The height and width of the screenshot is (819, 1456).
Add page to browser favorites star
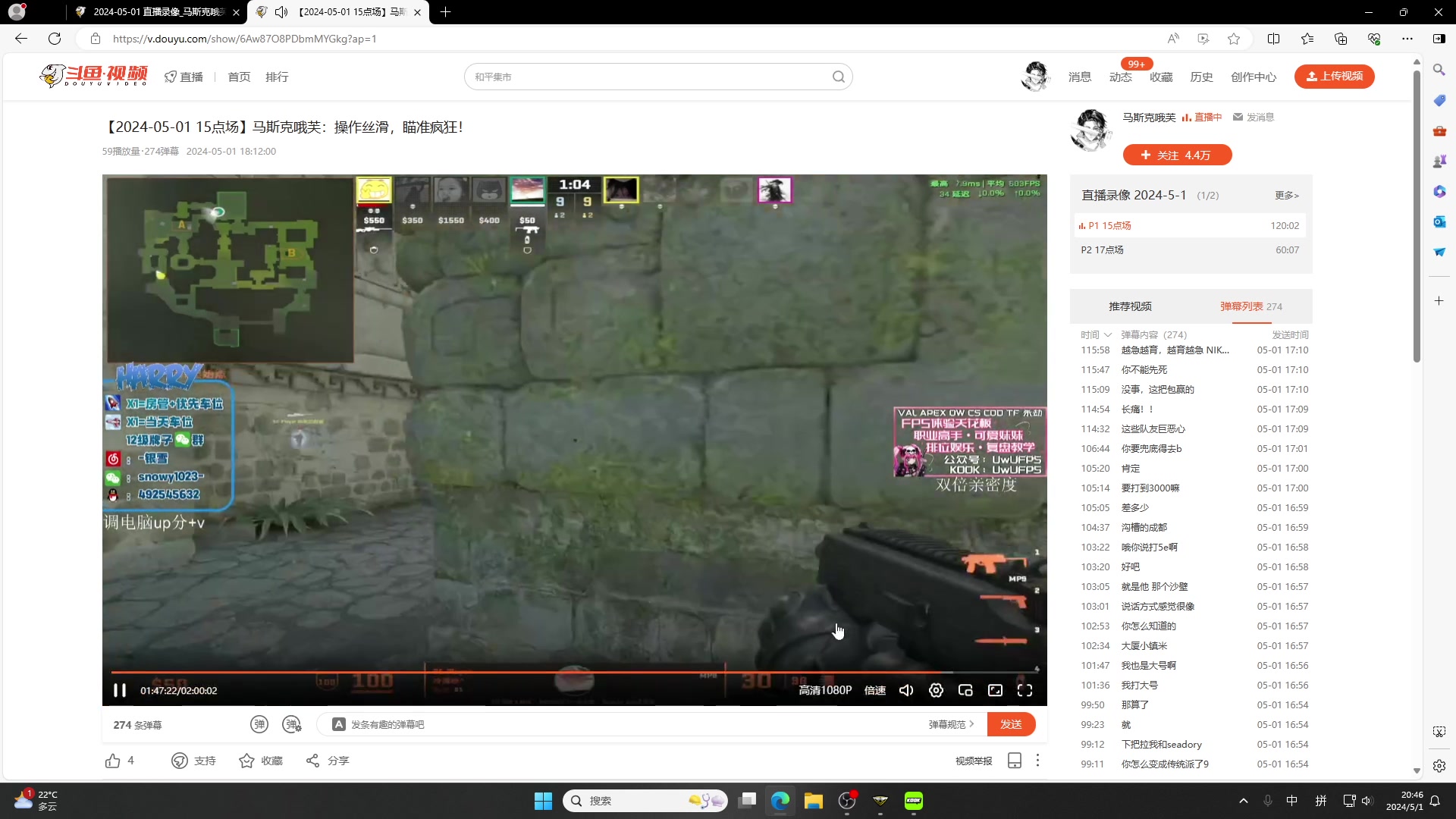tap(1234, 39)
